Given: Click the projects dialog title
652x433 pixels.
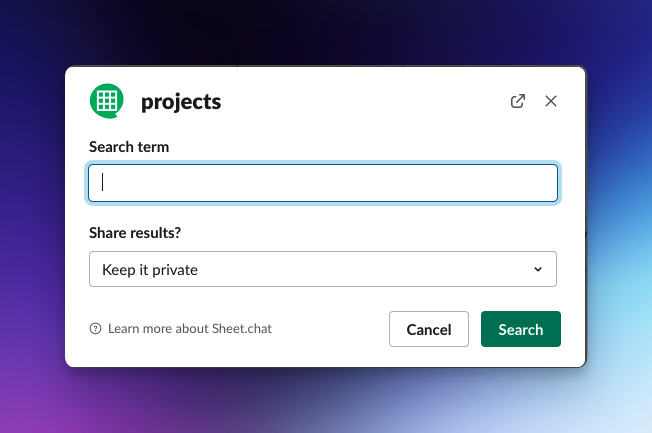Looking at the screenshot, I should coord(181,102).
